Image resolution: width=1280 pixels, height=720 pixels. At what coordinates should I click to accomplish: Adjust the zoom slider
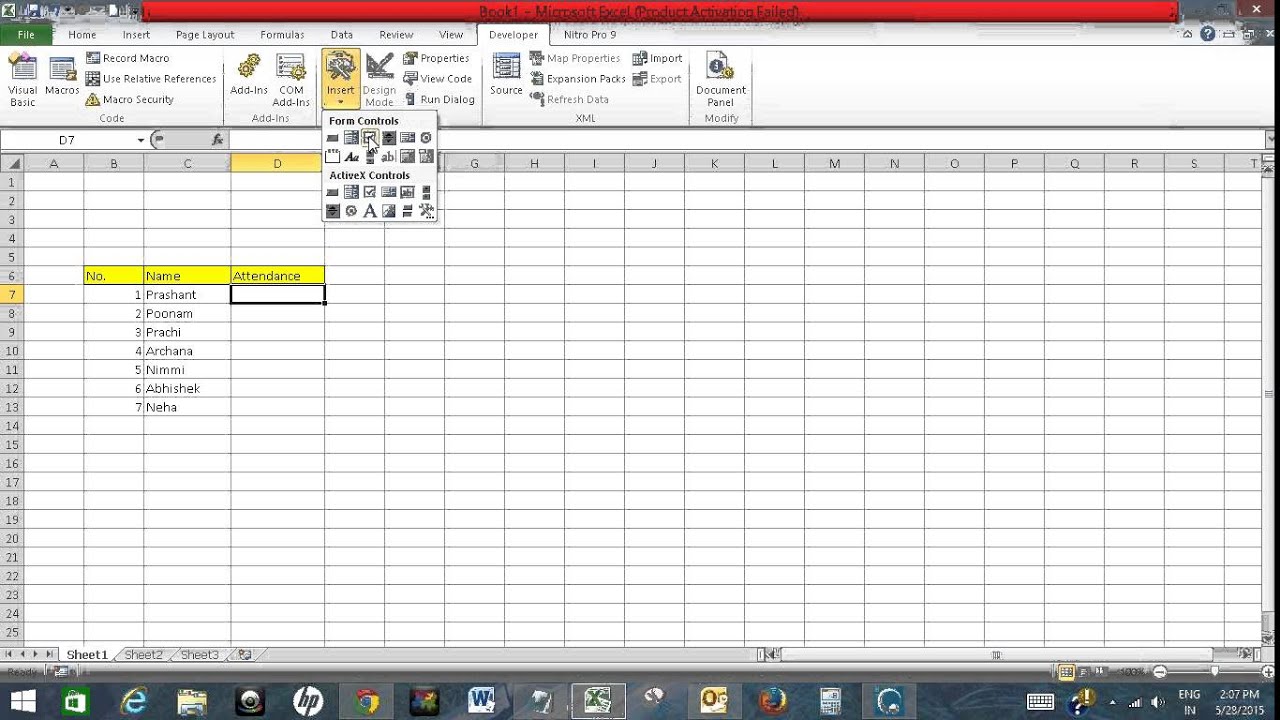pos(1214,672)
